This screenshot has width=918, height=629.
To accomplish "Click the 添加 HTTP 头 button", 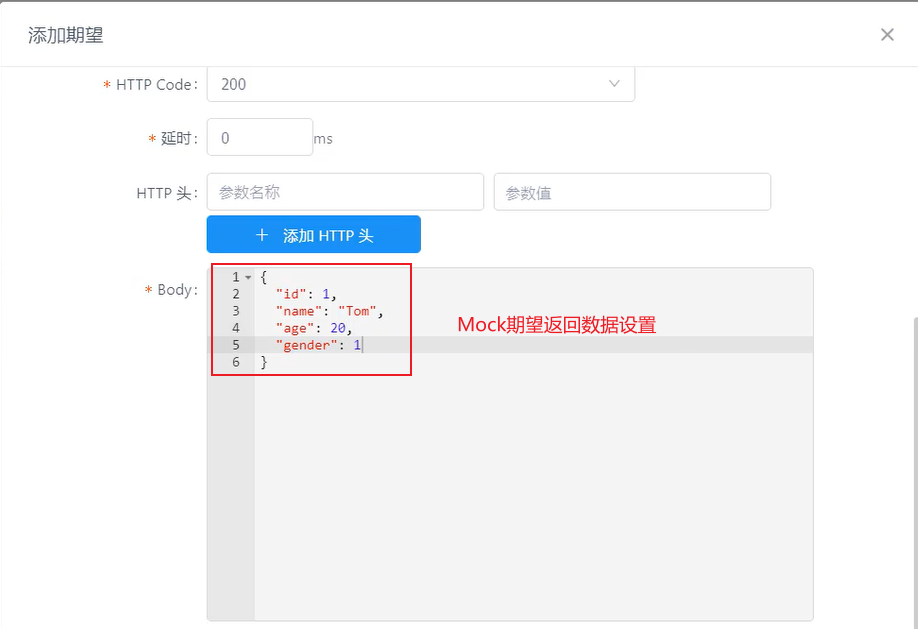I will click(x=314, y=234).
